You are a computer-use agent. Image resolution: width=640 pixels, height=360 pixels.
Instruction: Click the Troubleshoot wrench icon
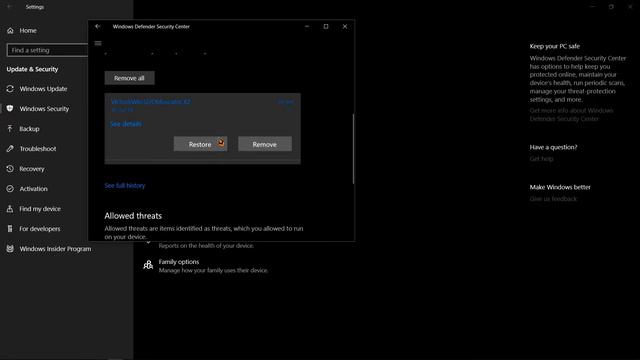pyautogui.click(x=10, y=149)
